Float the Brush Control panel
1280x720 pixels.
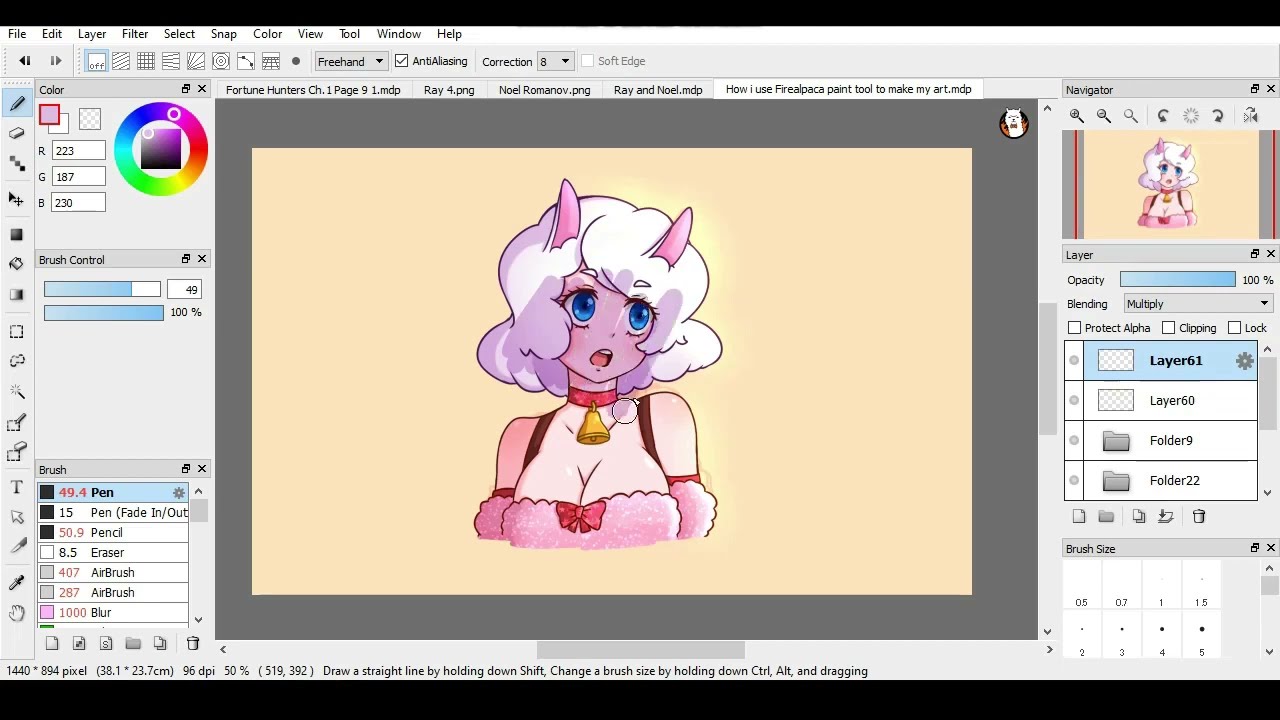click(186, 259)
